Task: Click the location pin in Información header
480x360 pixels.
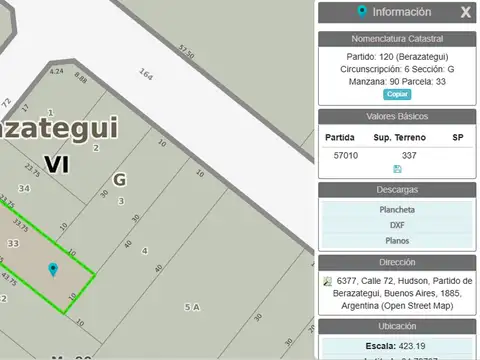Action: (362, 12)
